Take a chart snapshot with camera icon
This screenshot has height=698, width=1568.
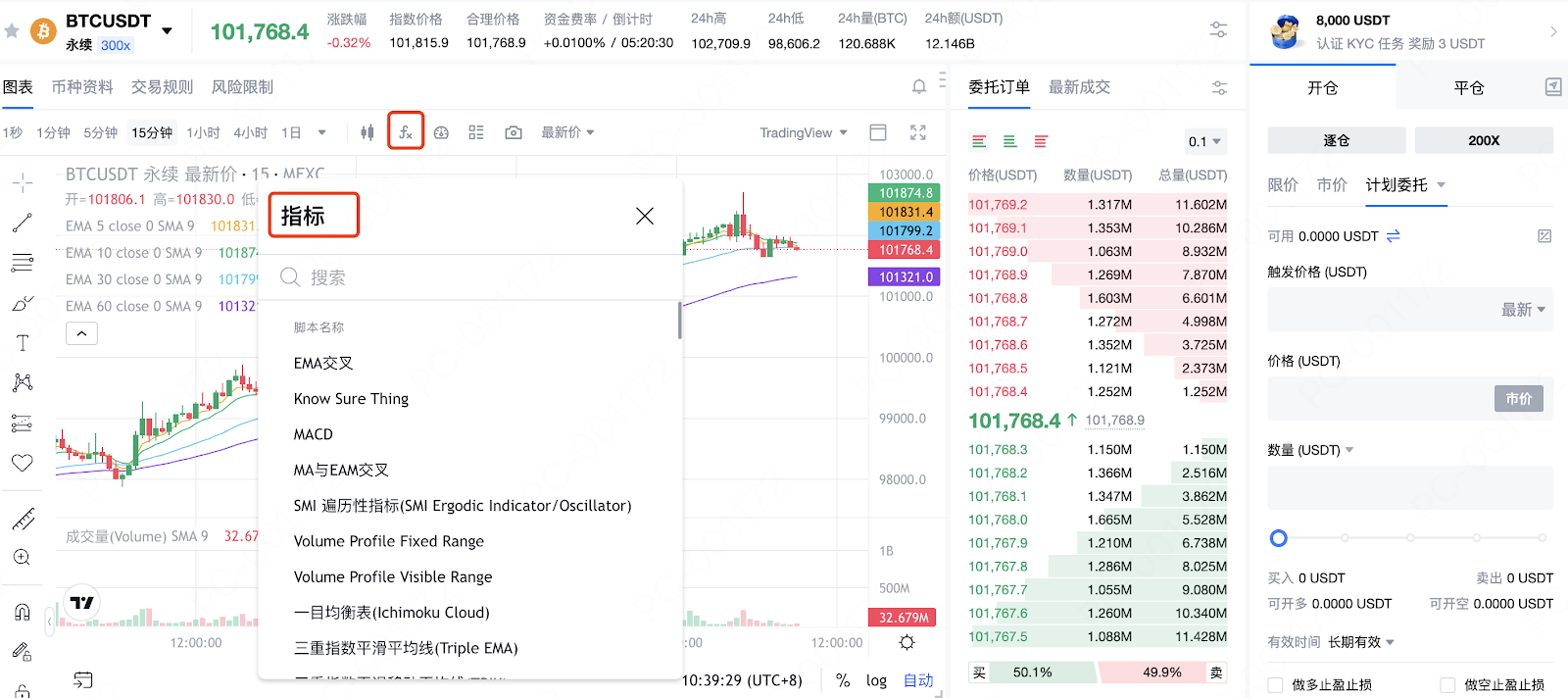coord(513,132)
